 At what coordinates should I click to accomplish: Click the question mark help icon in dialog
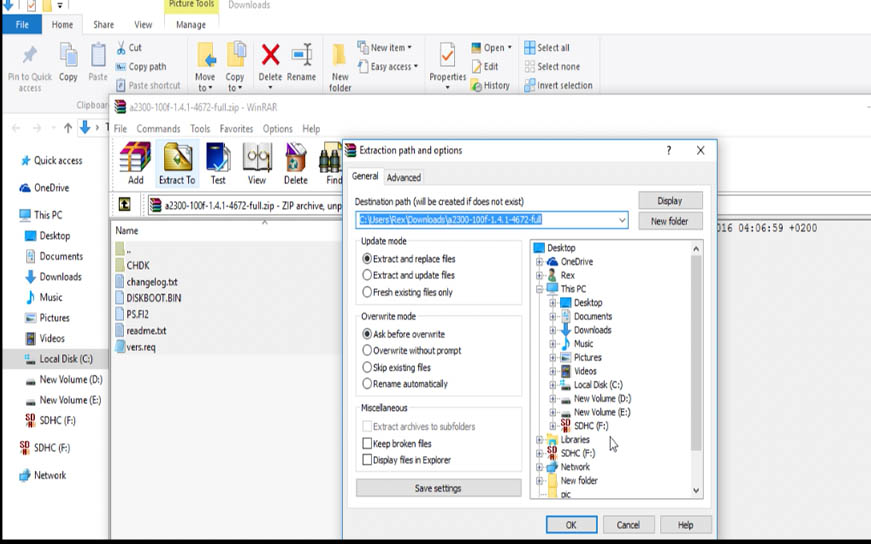[669, 151]
